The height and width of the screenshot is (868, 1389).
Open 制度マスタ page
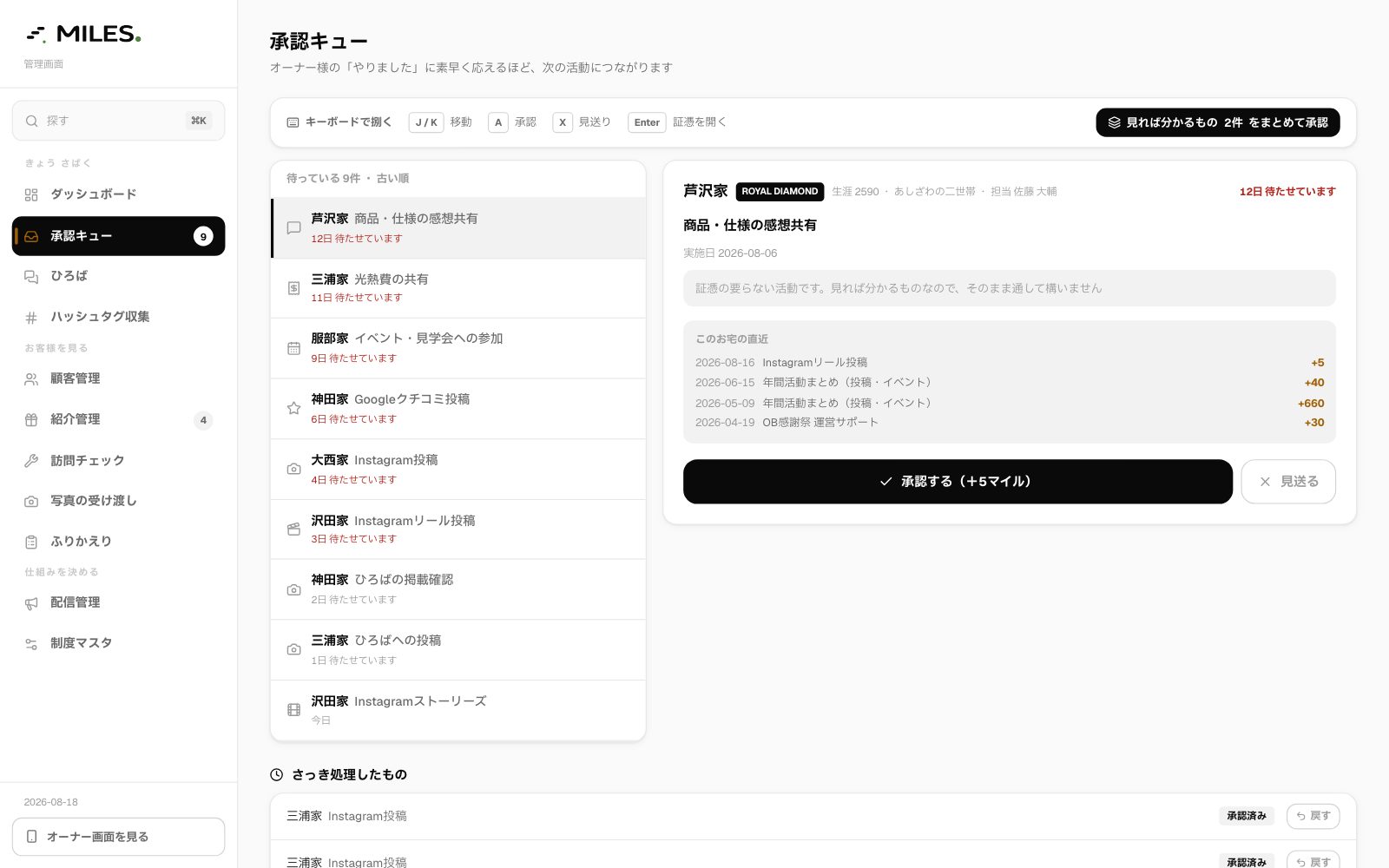coord(119,643)
